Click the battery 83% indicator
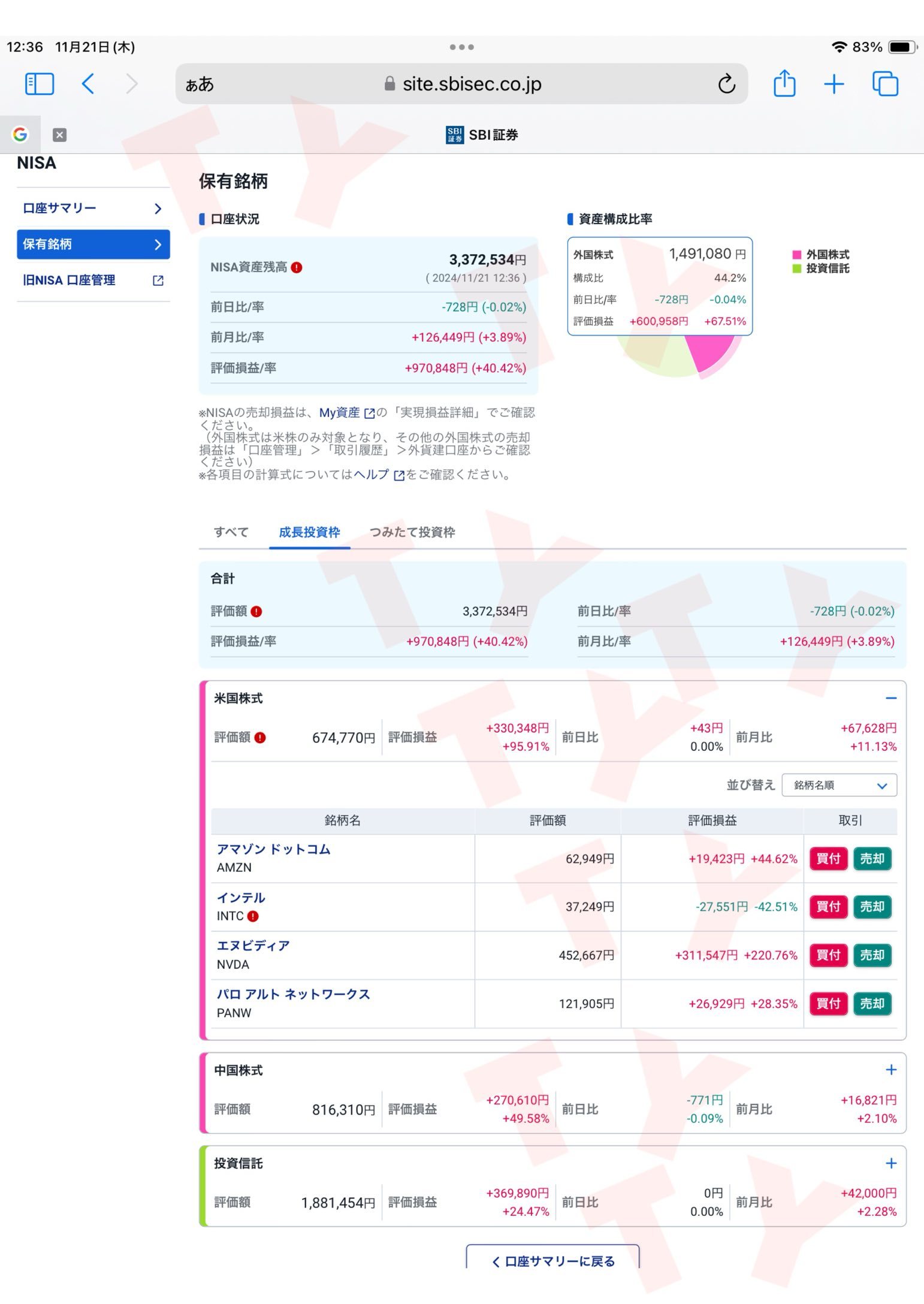Viewport: 924px width, 1304px height. [885, 47]
